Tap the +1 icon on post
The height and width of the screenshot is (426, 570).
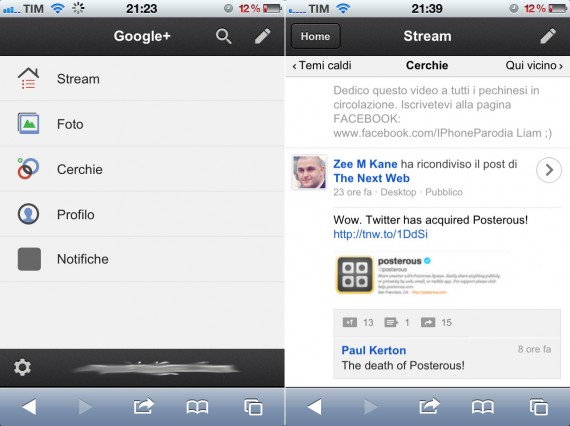pyautogui.click(x=350, y=322)
